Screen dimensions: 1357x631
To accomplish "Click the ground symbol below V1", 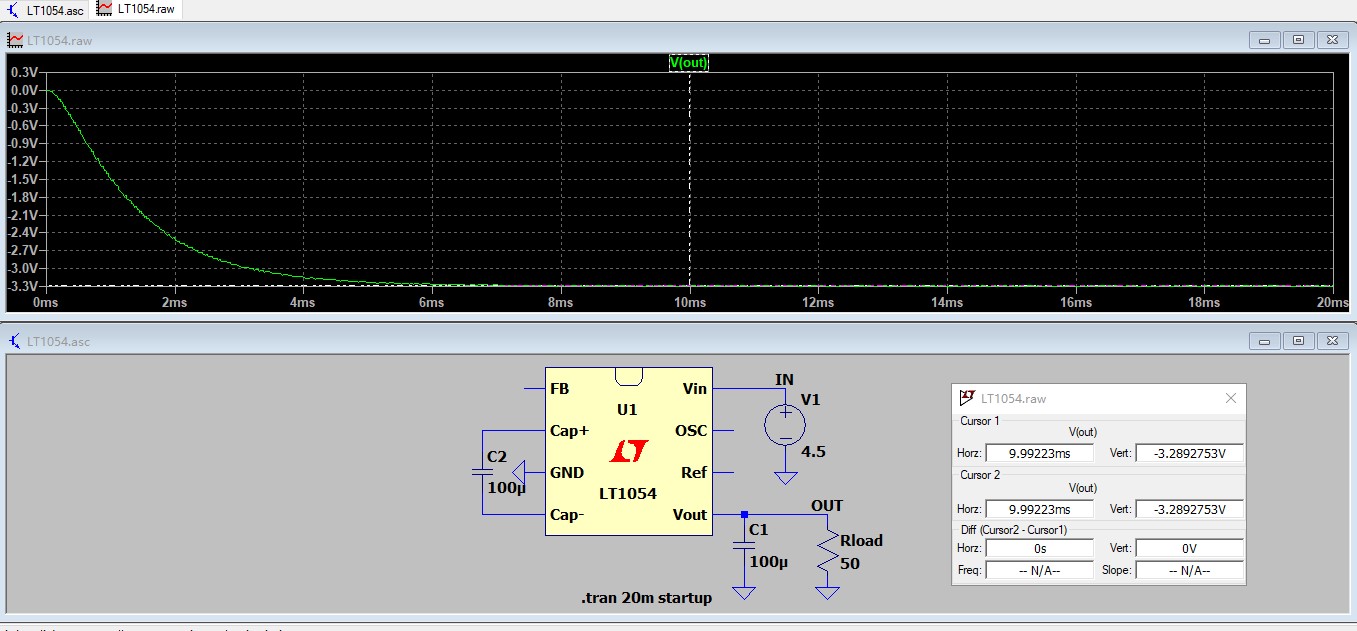I will click(x=786, y=479).
